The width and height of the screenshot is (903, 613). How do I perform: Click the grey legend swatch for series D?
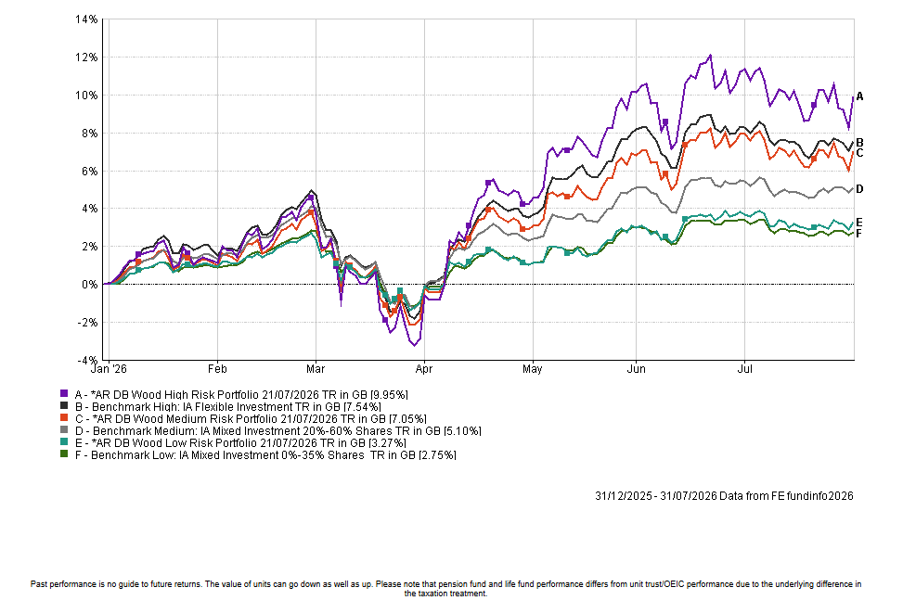64,430
